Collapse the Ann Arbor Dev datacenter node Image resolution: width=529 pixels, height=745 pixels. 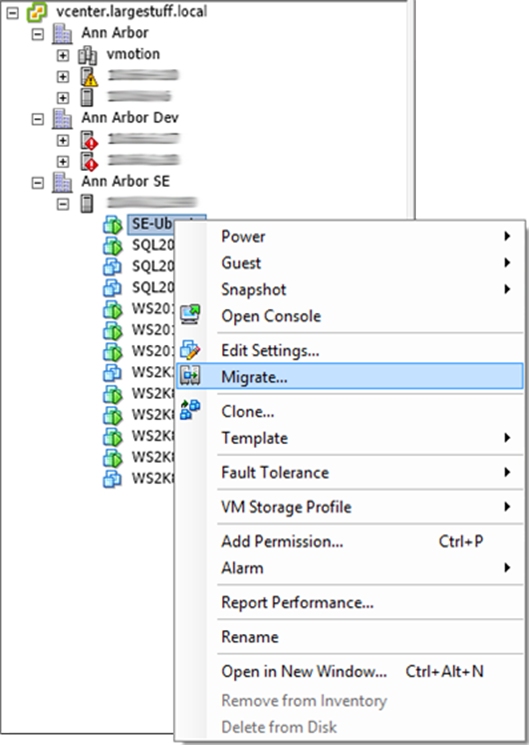38,119
